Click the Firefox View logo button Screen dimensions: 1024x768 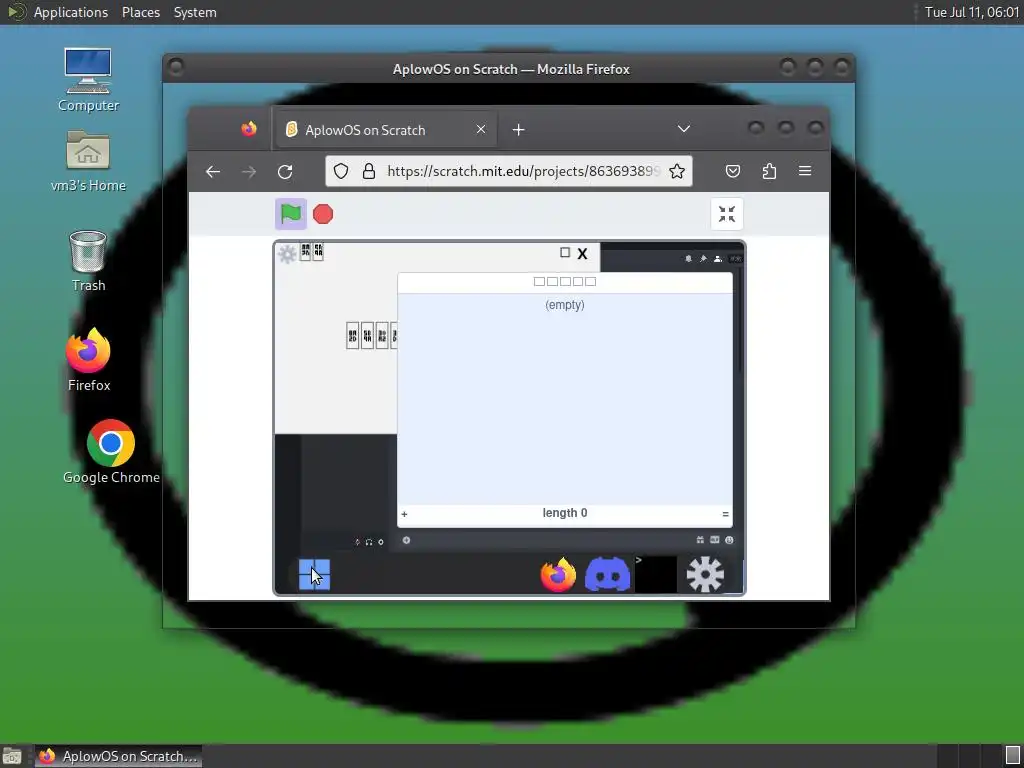[x=249, y=129]
